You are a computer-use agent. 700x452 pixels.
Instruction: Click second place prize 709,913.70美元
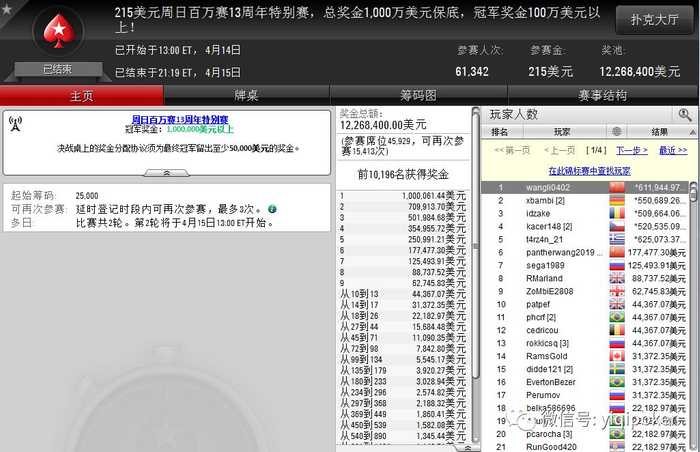(437, 207)
